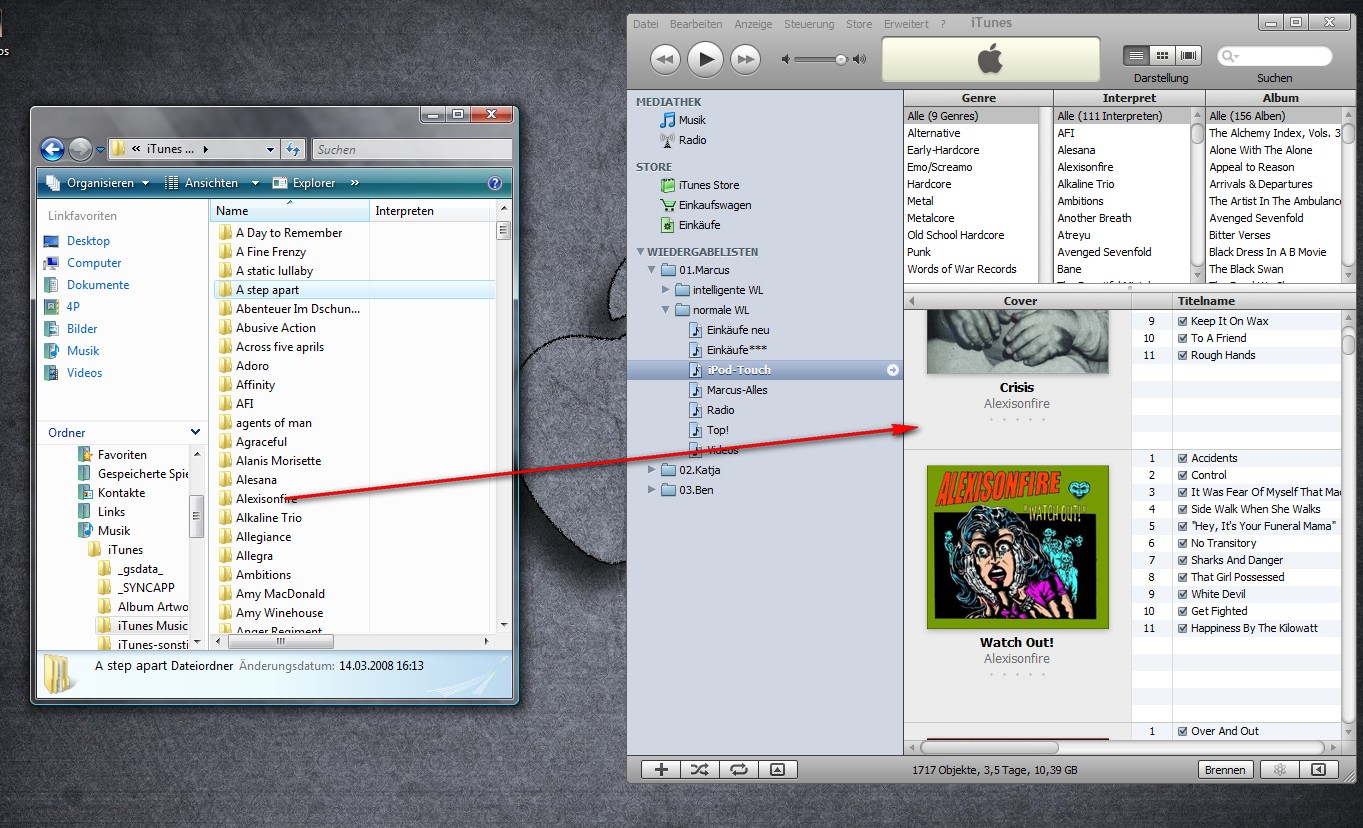Open the Ansichten dropdown in Explorer
Image resolution: width=1363 pixels, height=828 pixels.
click(x=210, y=183)
